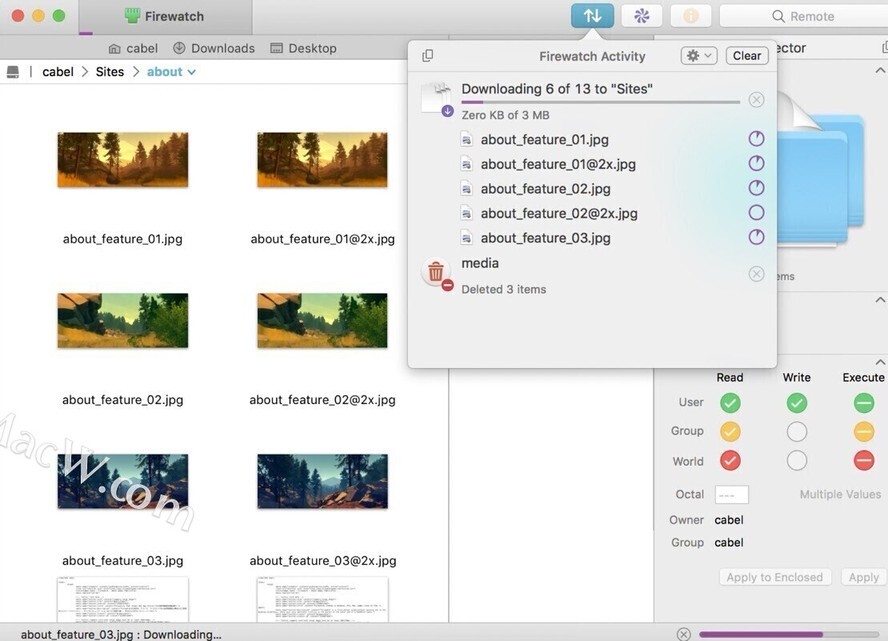The height and width of the screenshot is (641, 888).
Task: Click the detach icon in Firewatch Activity
Action: coord(428,55)
